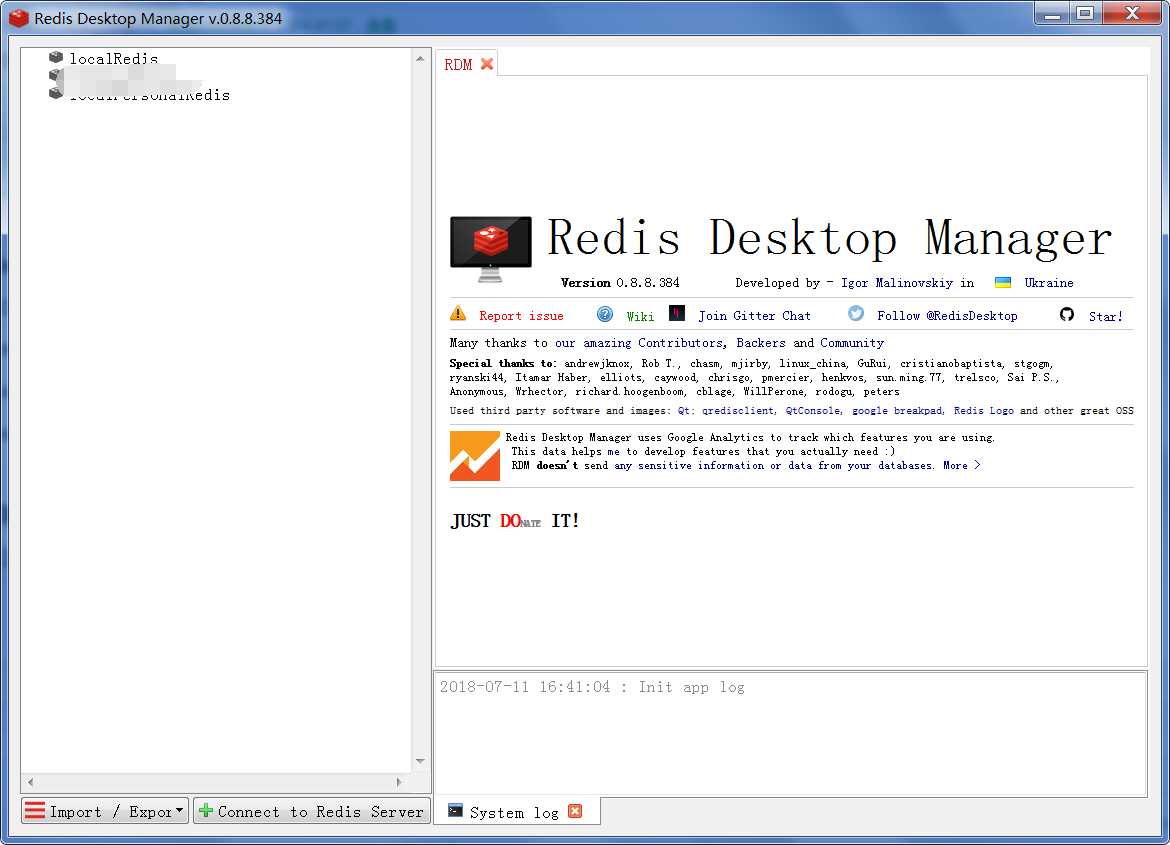Open the Redis Logo link

(x=983, y=411)
